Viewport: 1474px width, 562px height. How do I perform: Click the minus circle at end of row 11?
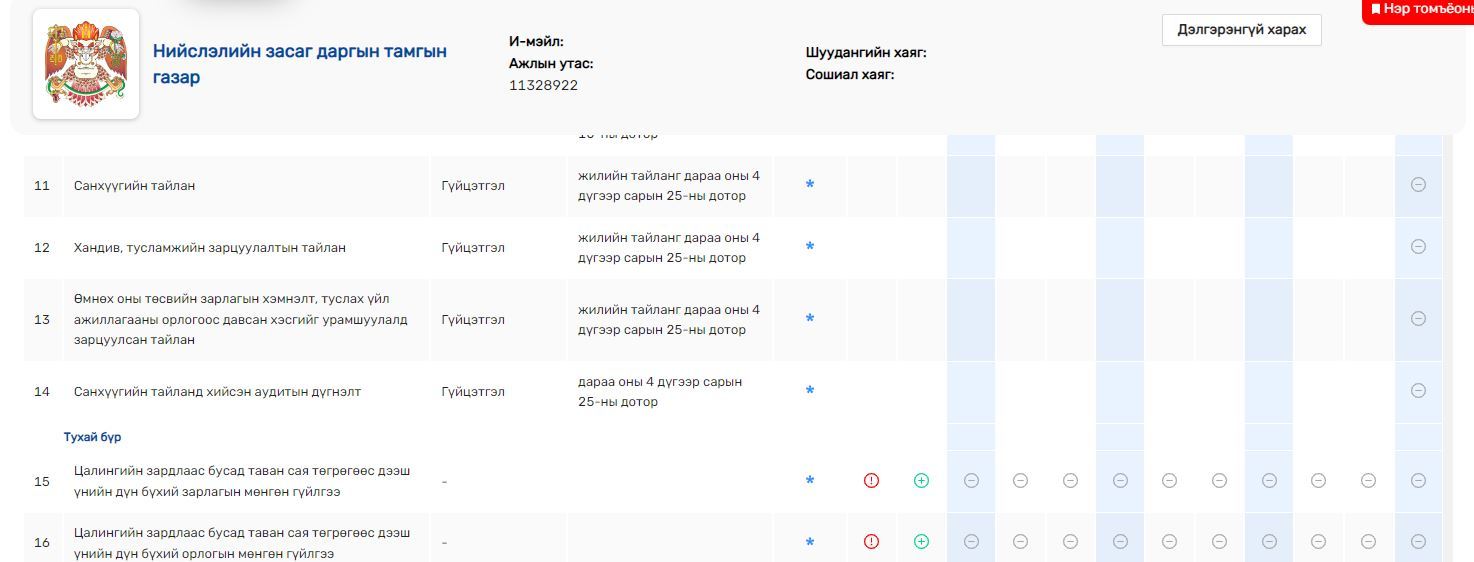click(x=1418, y=185)
